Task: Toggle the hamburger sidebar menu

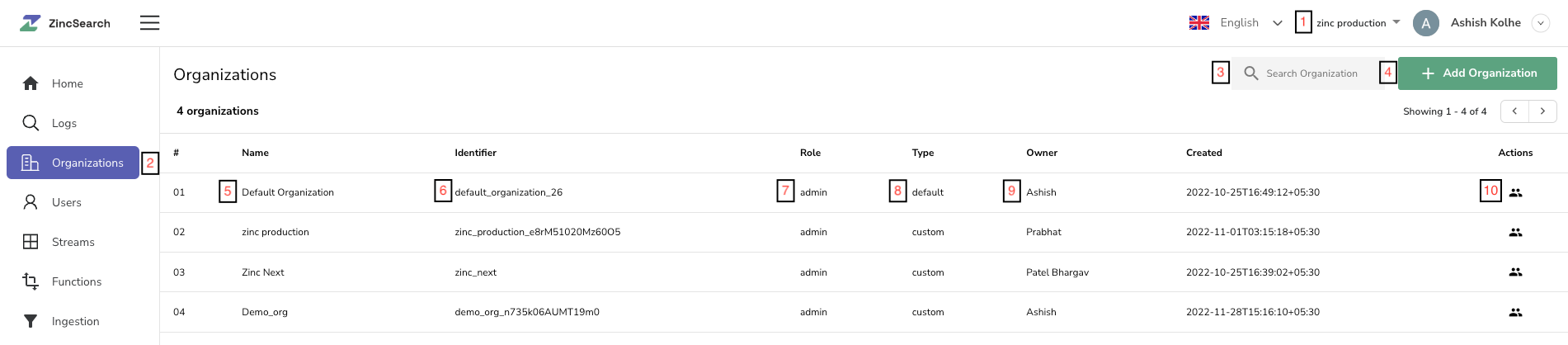Action: click(x=149, y=23)
